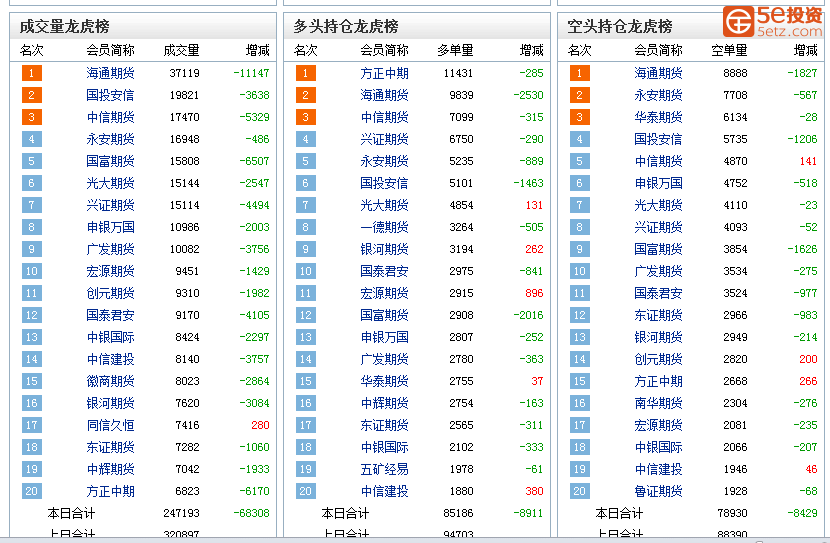Select 华泰期货 in 多头持仓龙虎榜 table
Image resolution: width=830 pixels, height=543 pixels.
click(384, 381)
